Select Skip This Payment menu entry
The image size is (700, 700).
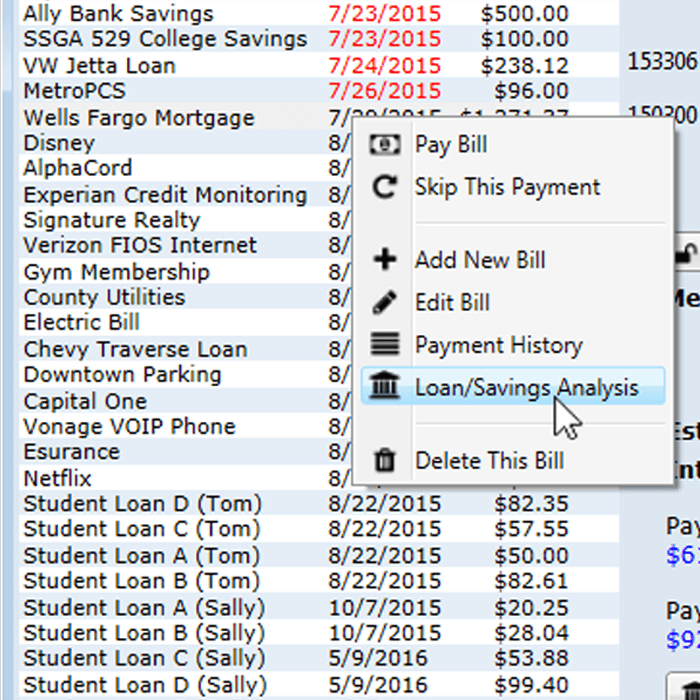coord(513,187)
